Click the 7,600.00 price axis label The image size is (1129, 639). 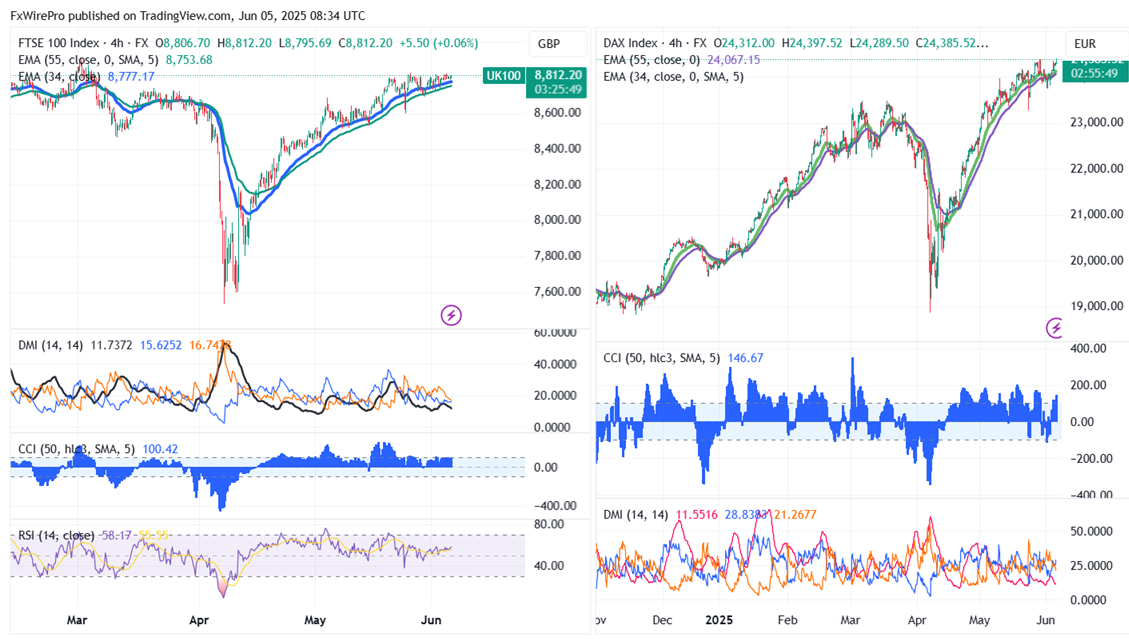(x=557, y=292)
